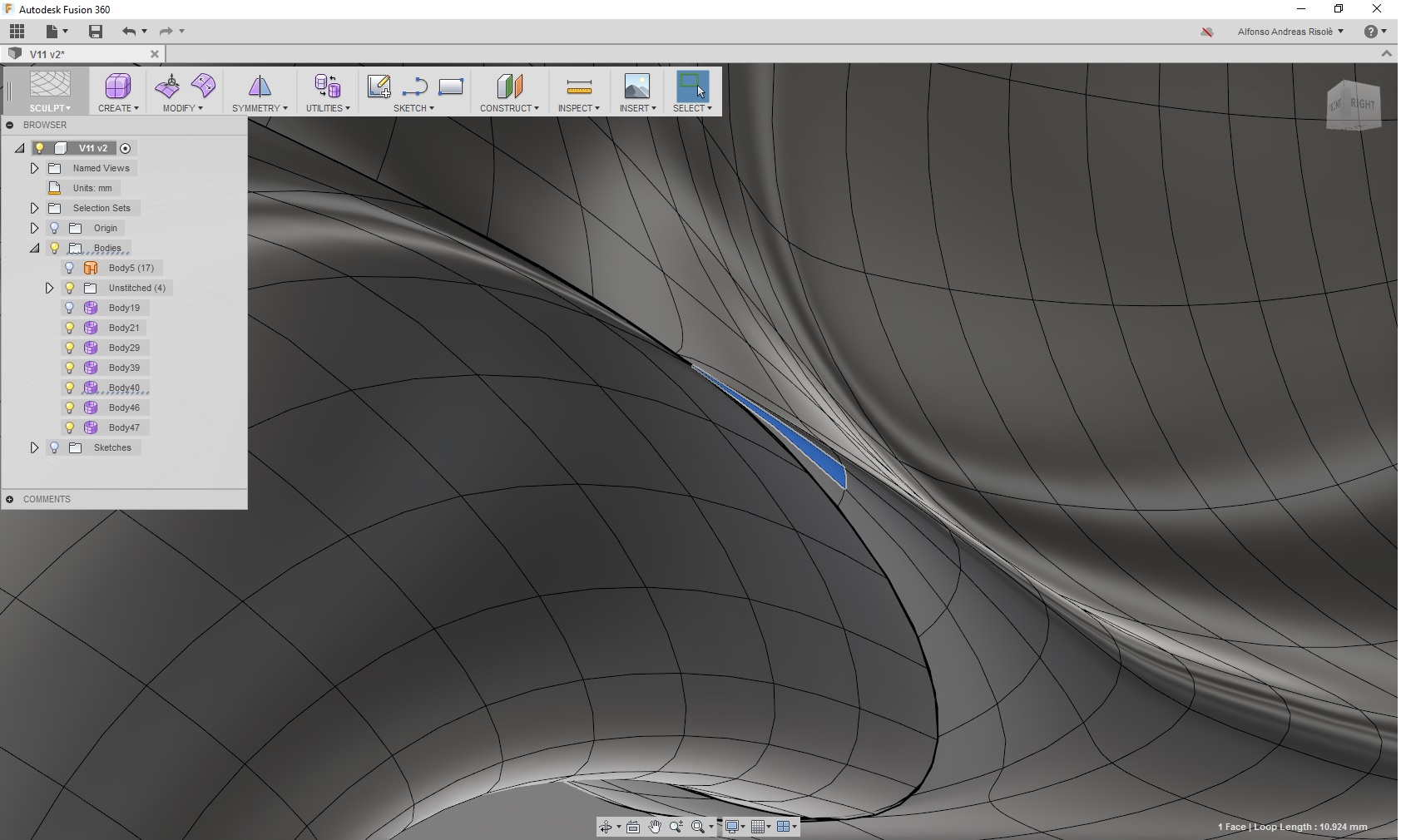Open the Select dropdown arrow
1401x840 pixels.
708,108
